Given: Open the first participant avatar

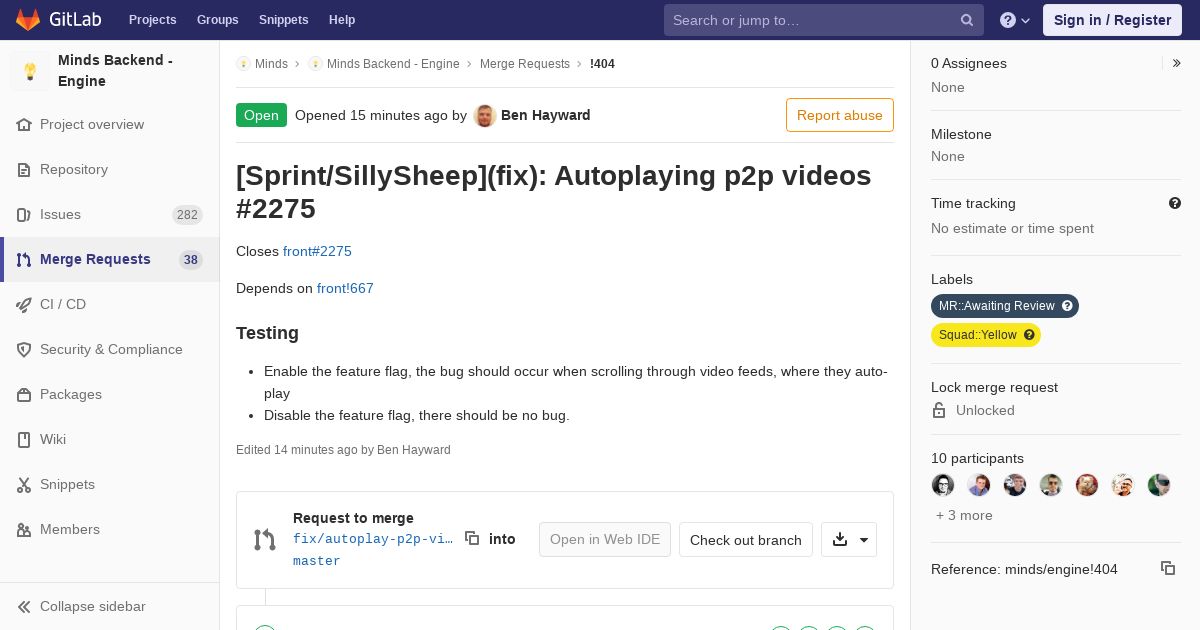Looking at the screenshot, I should click(x=943, y=485).
